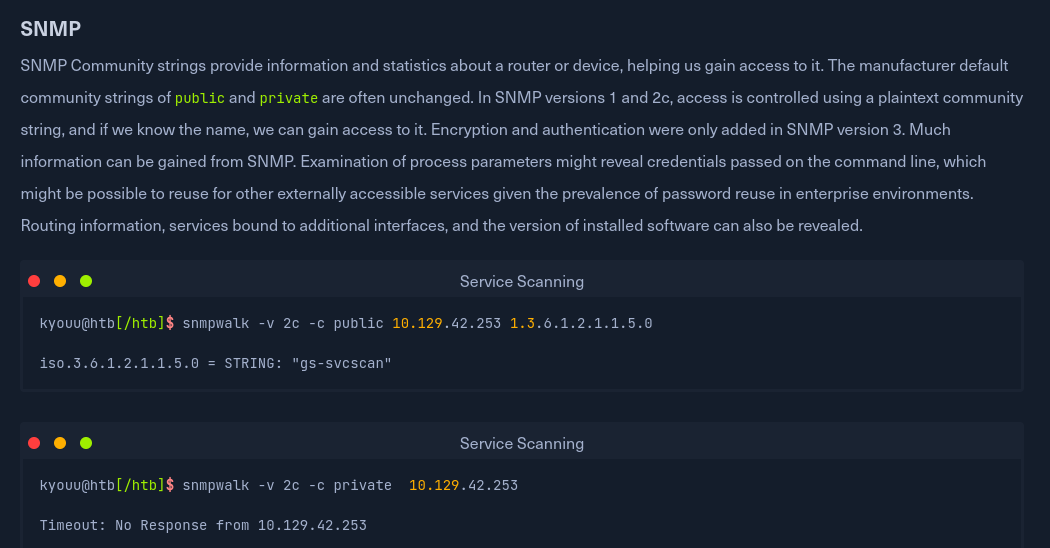Click the "Timeout: No Response" output line
1050x548 pixels.
pos(203,525)
